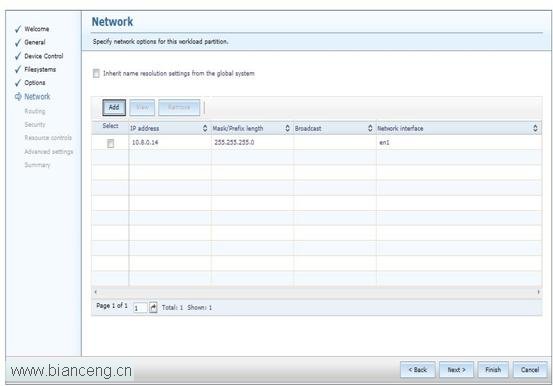Go to the Welcome step
Viewport: 553px width, 386px height.
click(37, 29)
